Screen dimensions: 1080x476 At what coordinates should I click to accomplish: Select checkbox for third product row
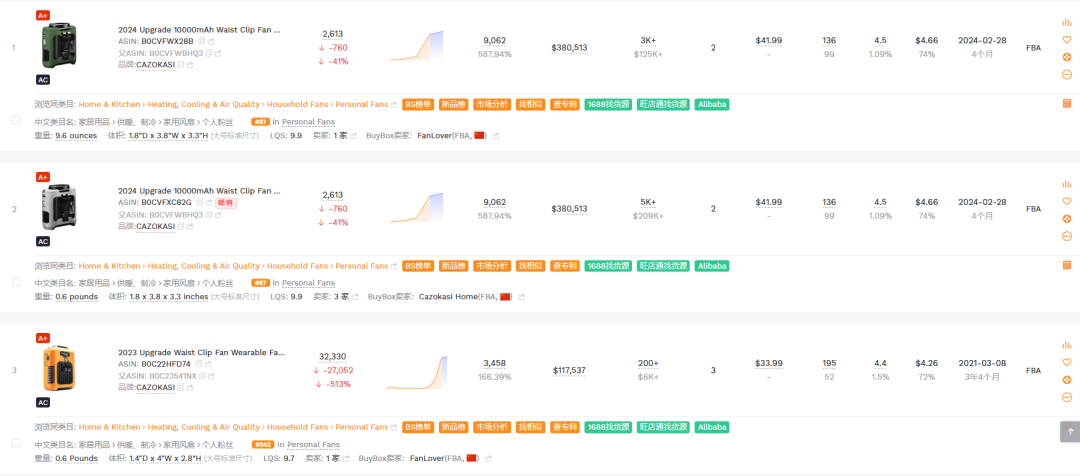click(x=16, y=443)
